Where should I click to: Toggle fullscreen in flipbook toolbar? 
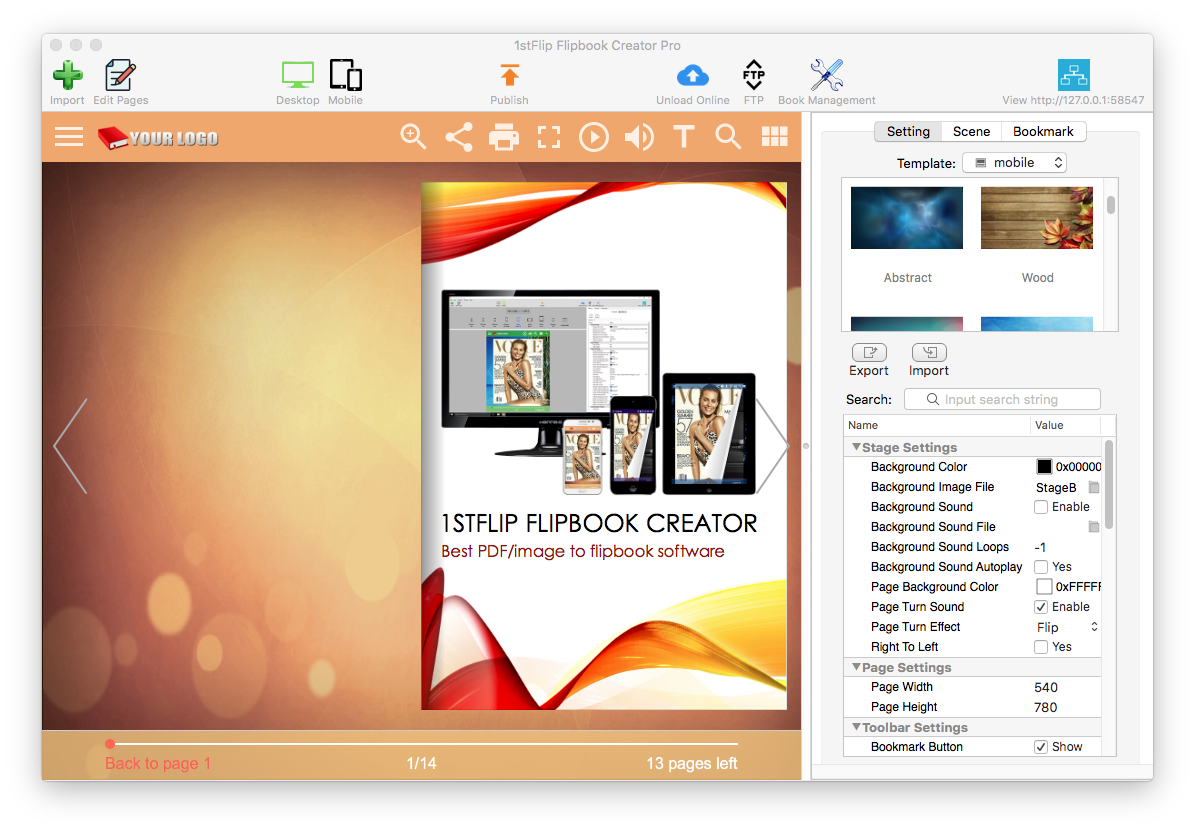point(549,137)
